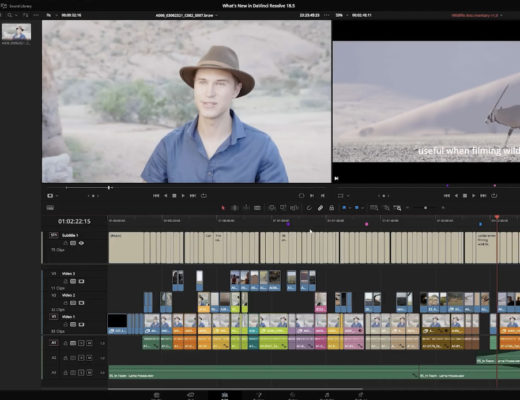This screenshot has height=400, width=520.
Task: Click the timeline timecode 01:02:22:15 field
Action: [x=74, y=221]
